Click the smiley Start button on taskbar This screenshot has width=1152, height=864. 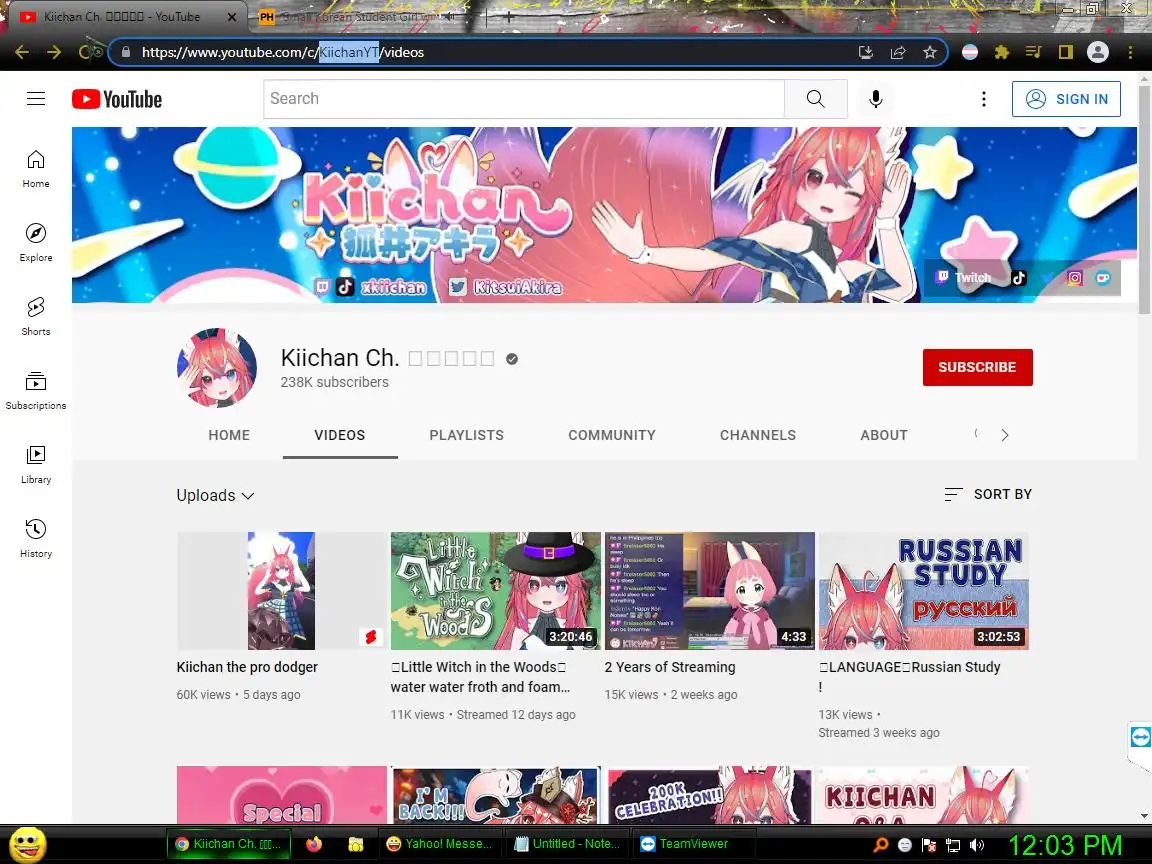[27, 844]
